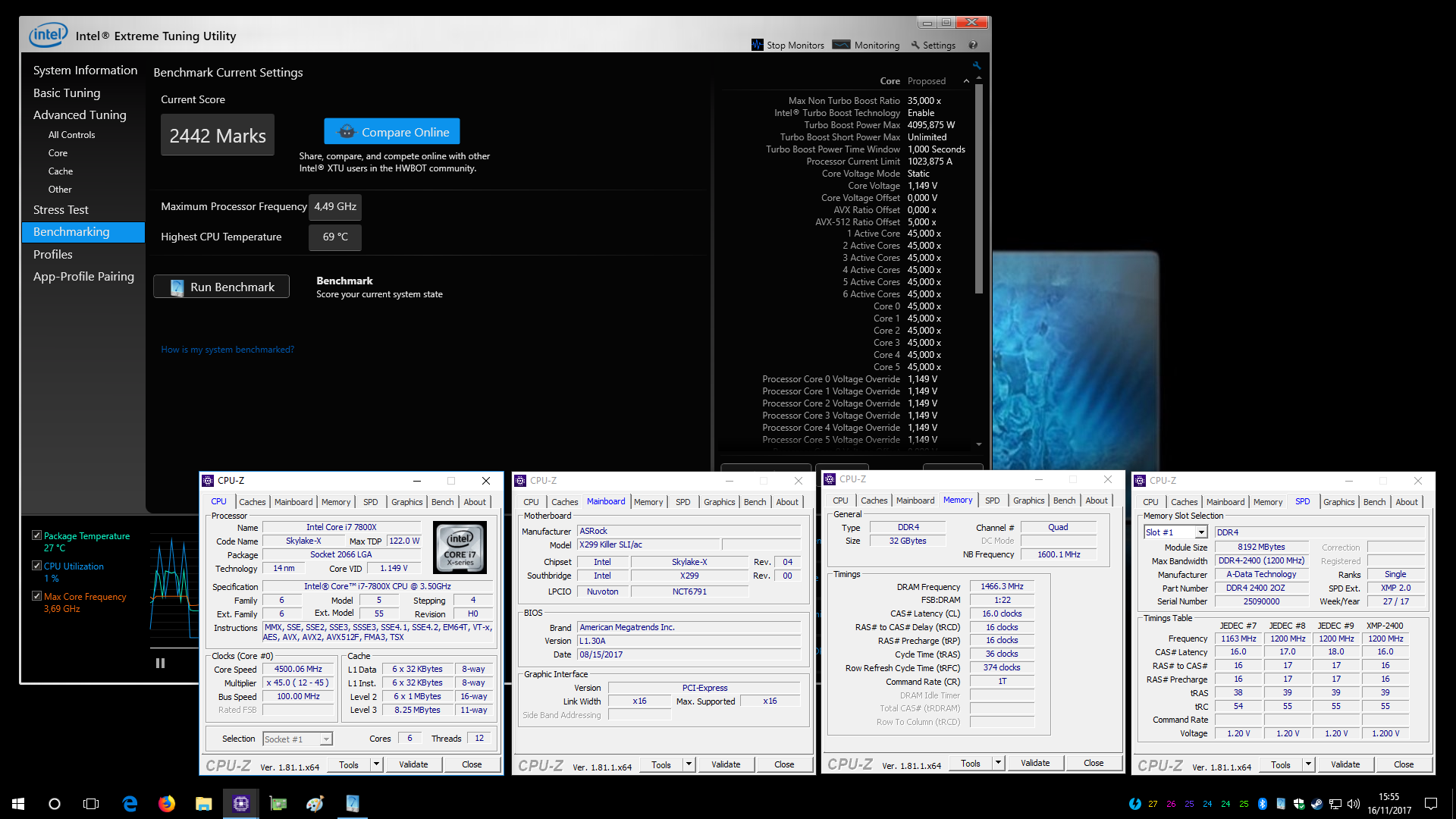The height and width of the screenshot is (819, 1456).
Task: Click the network tray icon
Action: coord(1335,804)
